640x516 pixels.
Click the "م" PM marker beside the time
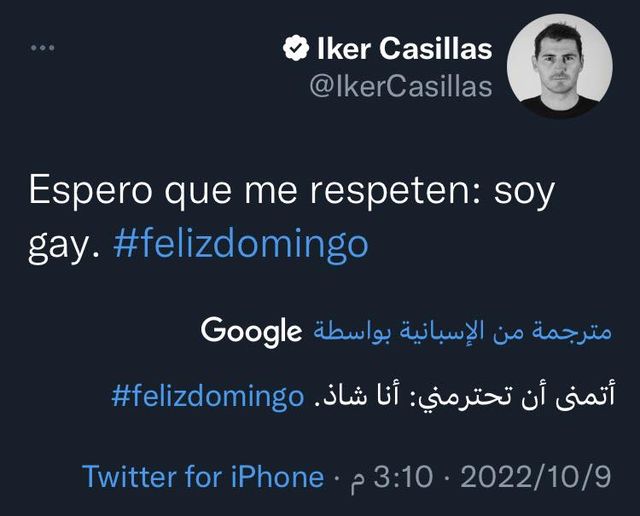click(357, 478)
